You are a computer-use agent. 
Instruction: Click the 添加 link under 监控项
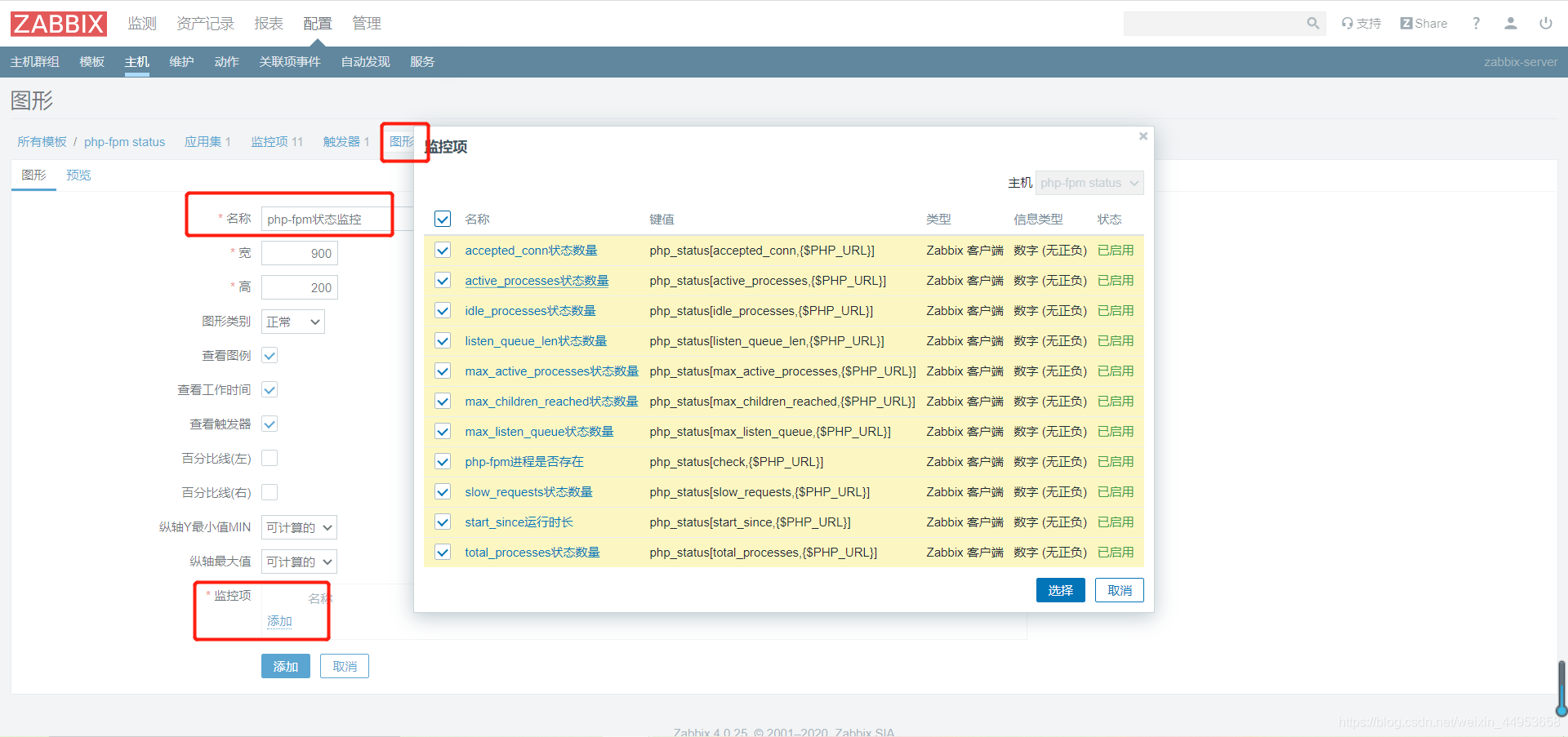point(280,621)
